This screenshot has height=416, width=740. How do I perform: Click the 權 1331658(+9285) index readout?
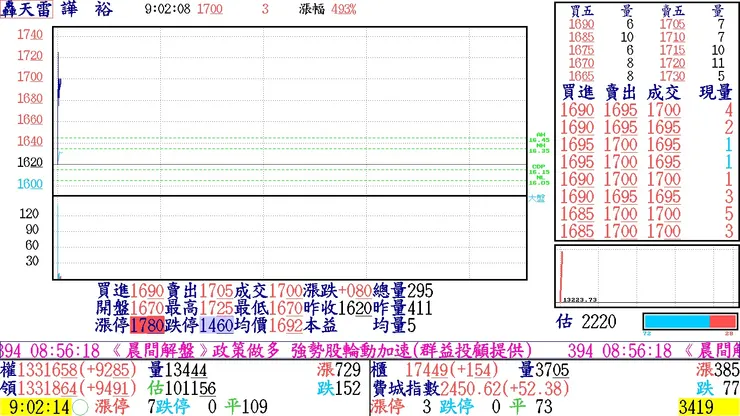tap(69, 370)
